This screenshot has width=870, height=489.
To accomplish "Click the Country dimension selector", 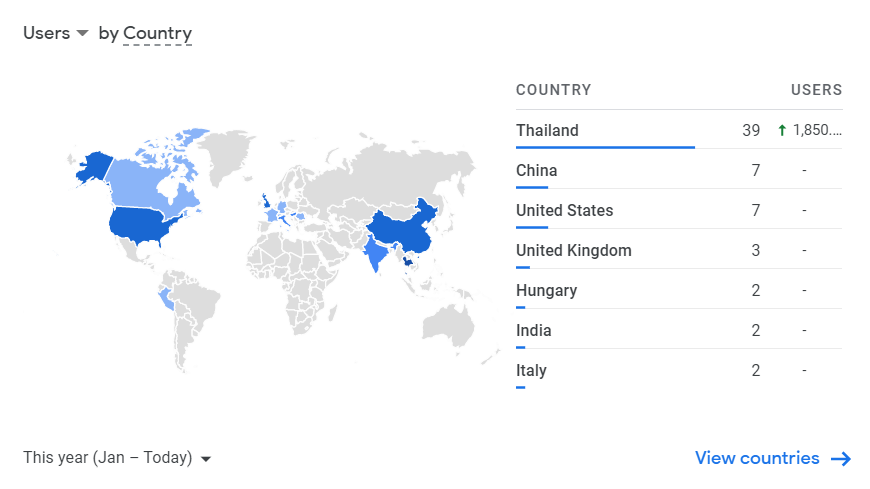I will 158,33.
